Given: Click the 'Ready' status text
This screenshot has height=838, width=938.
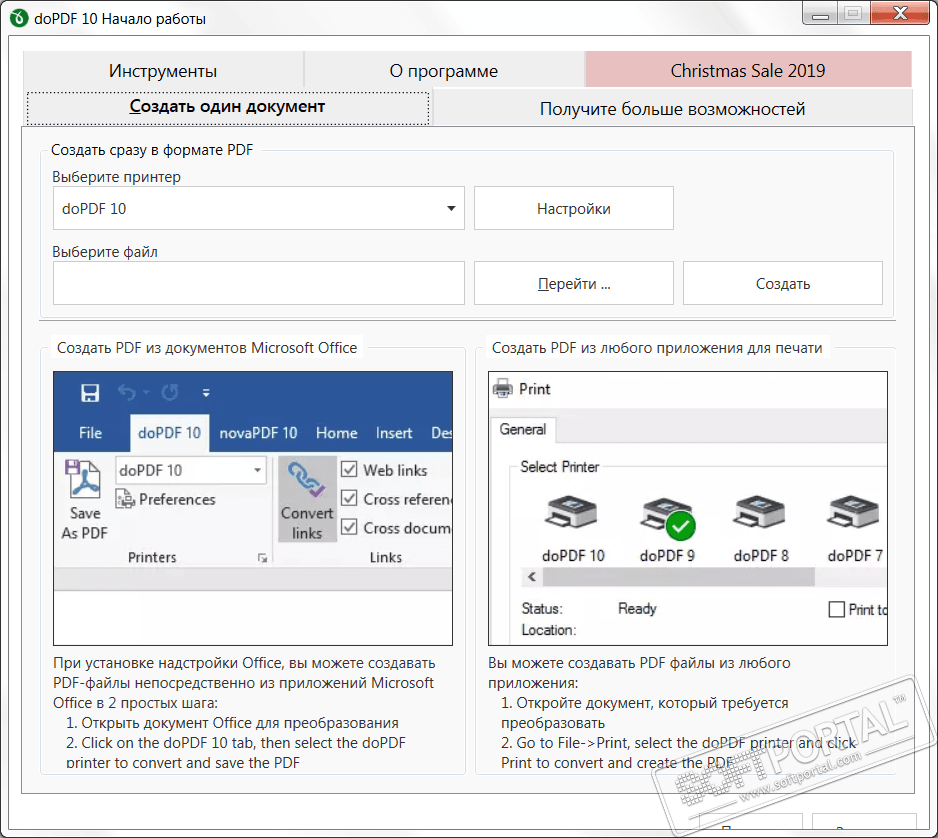Looking at the screenshot, I should pyautogui.click(x=637, y=609).
